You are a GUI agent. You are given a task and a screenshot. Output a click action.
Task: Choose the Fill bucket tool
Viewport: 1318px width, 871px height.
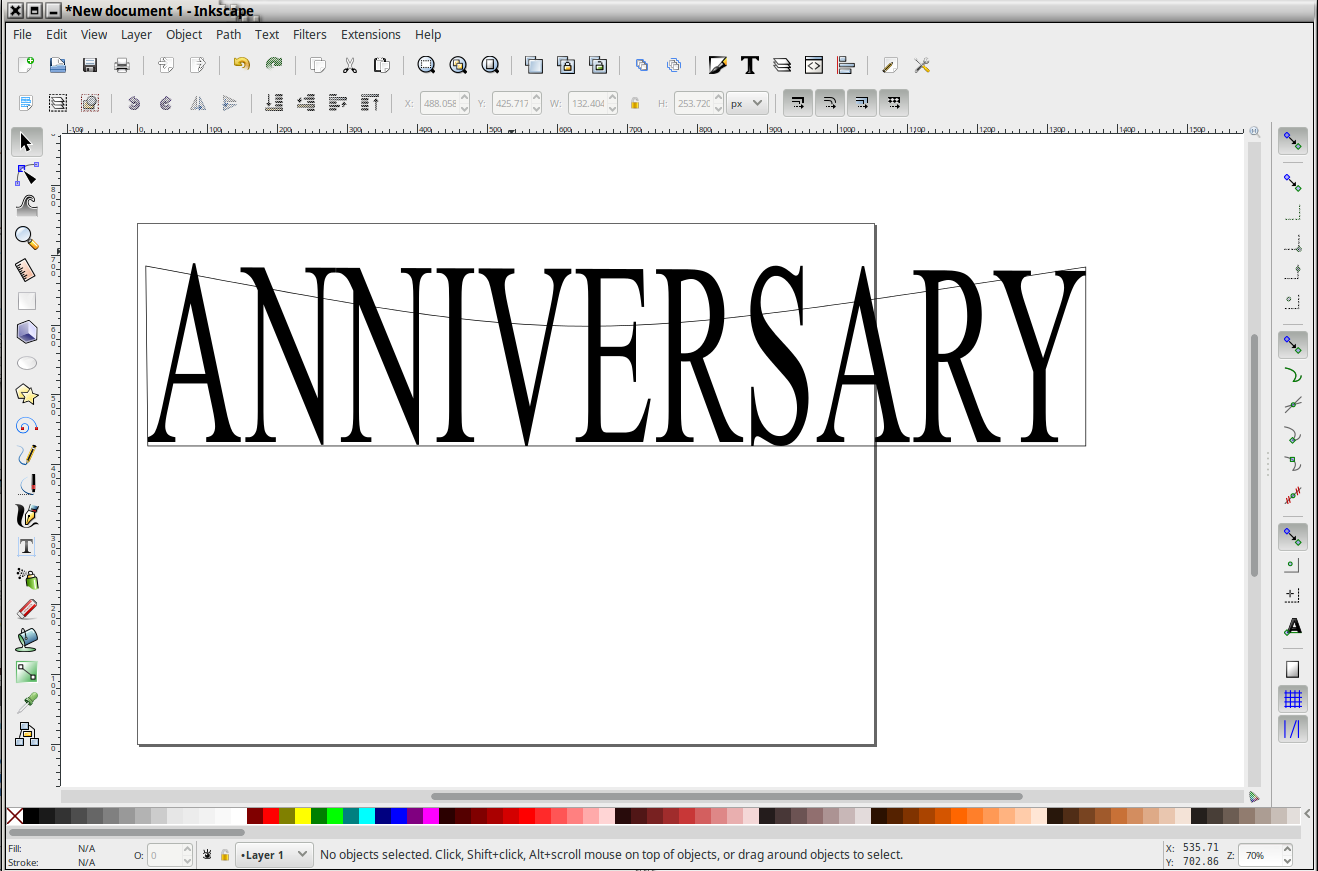pos(27,639)
